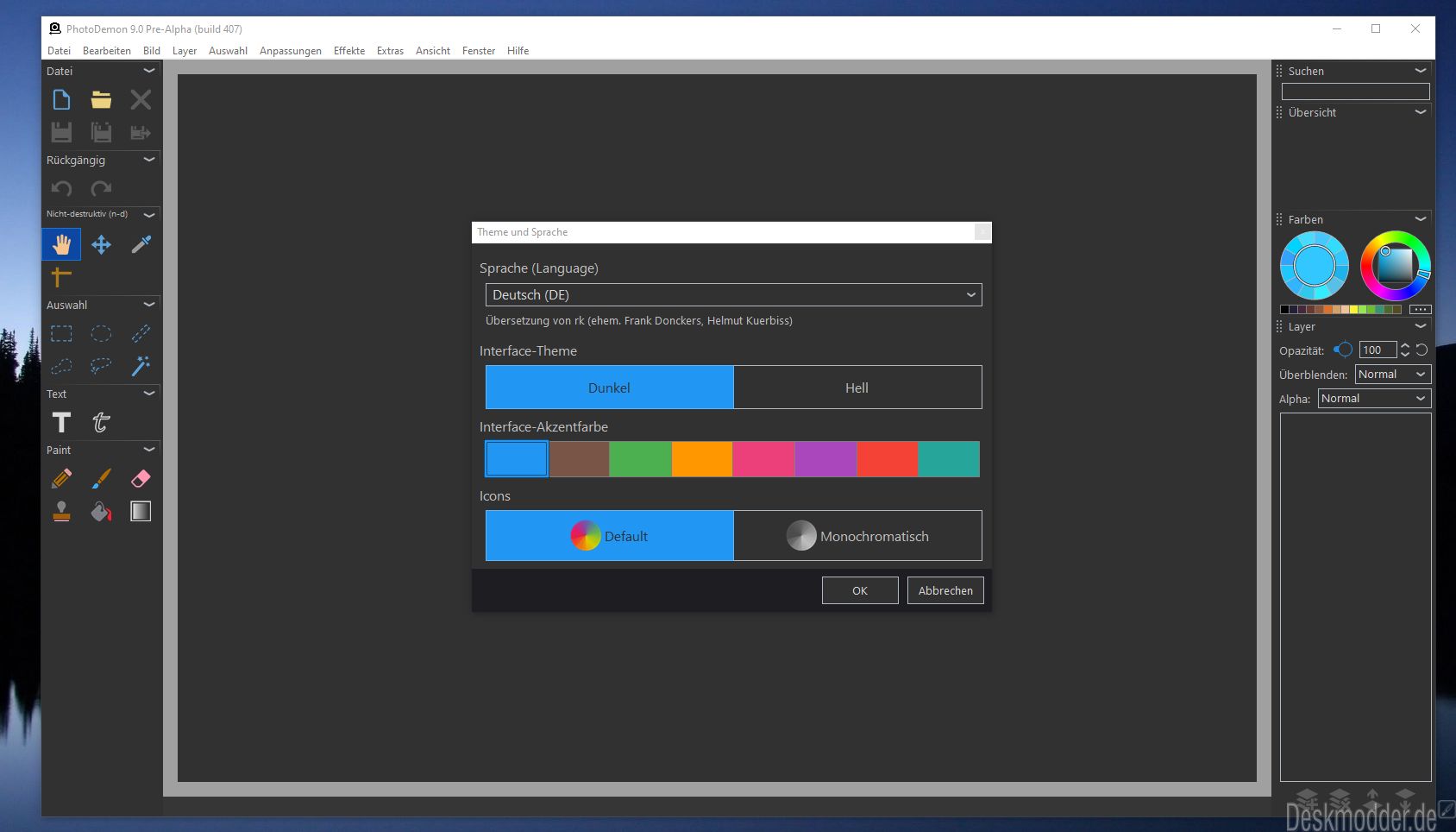Viewport: 1456px width, 832px height.
Task: Select the Pencil tool
Action: pyautogui.click(x=61, y=478)
